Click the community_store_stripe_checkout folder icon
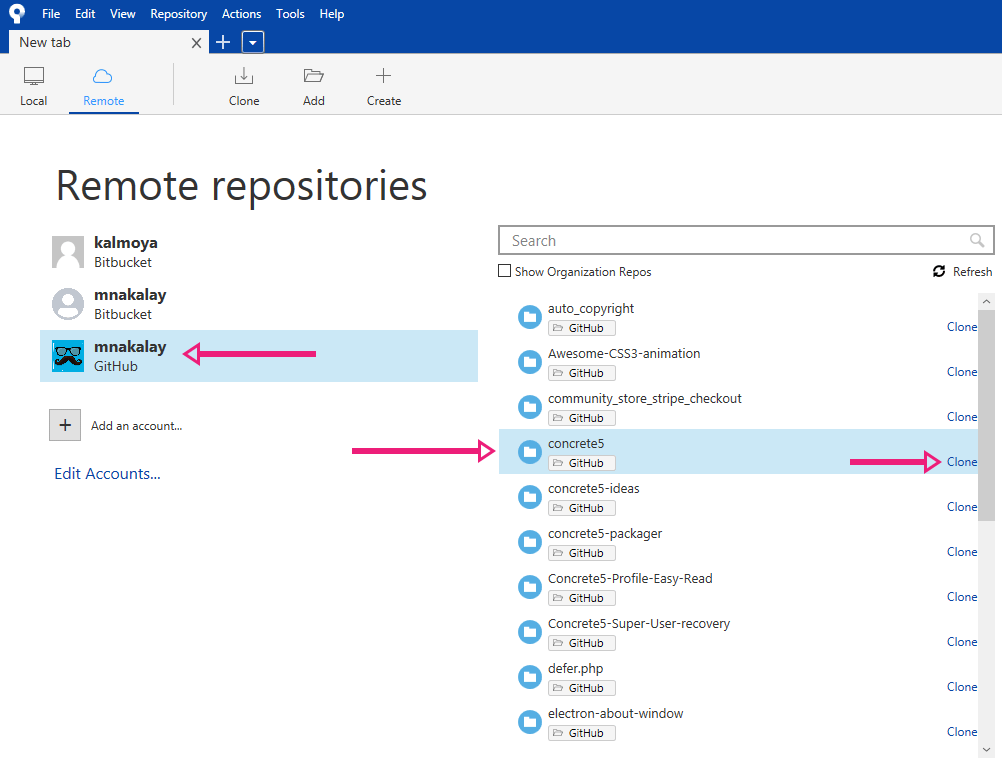The image size is (1002, 758). click(x=529, y=406)
